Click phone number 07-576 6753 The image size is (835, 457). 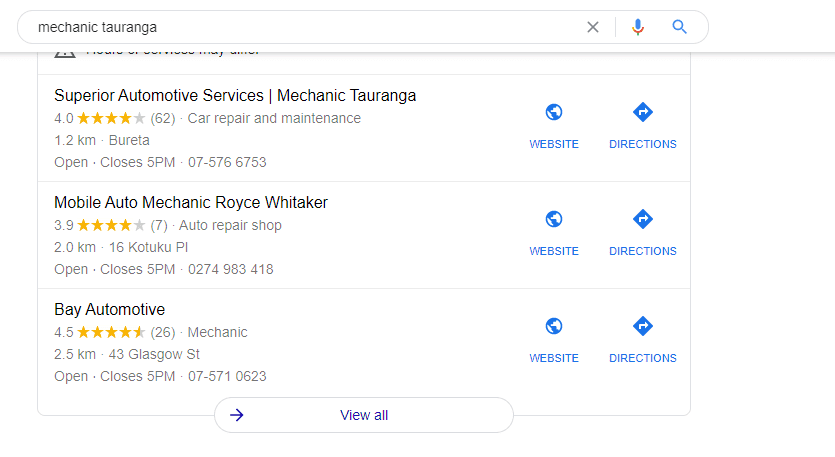click(x=227, y=162)
